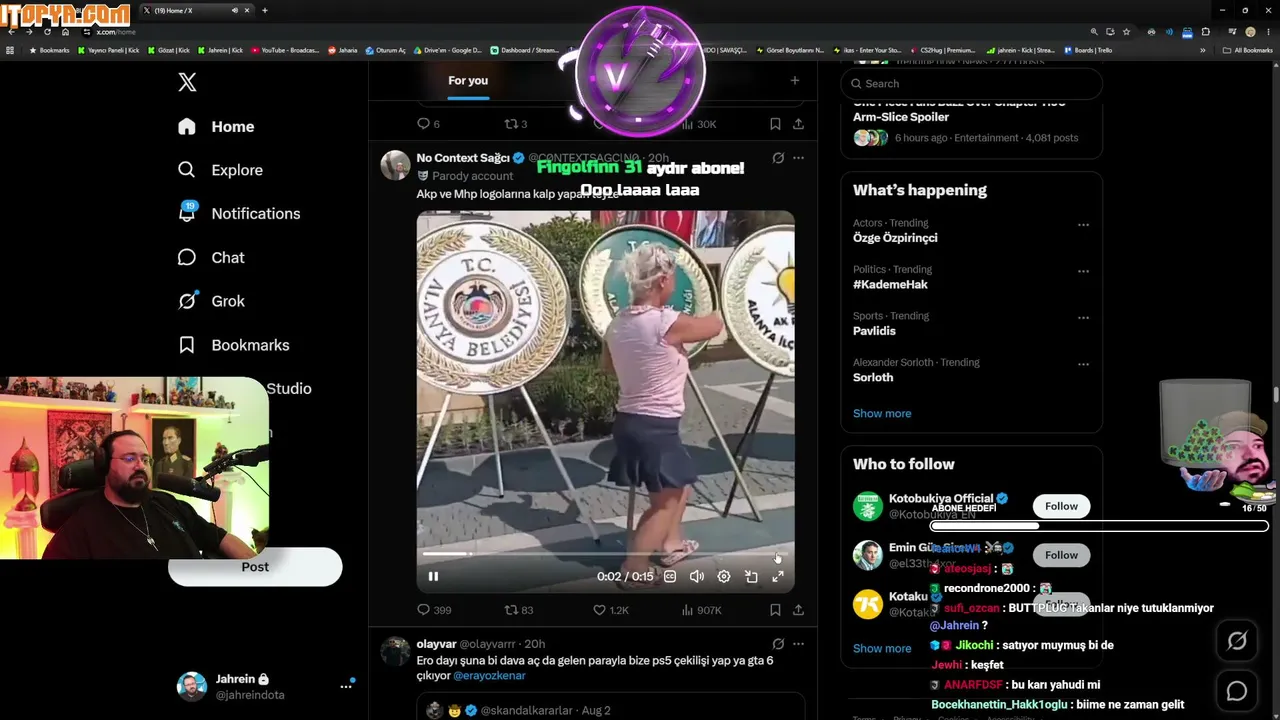Open more options for #KademeHak trend
Screen dimensions: 1280x720
(1083, 272)
